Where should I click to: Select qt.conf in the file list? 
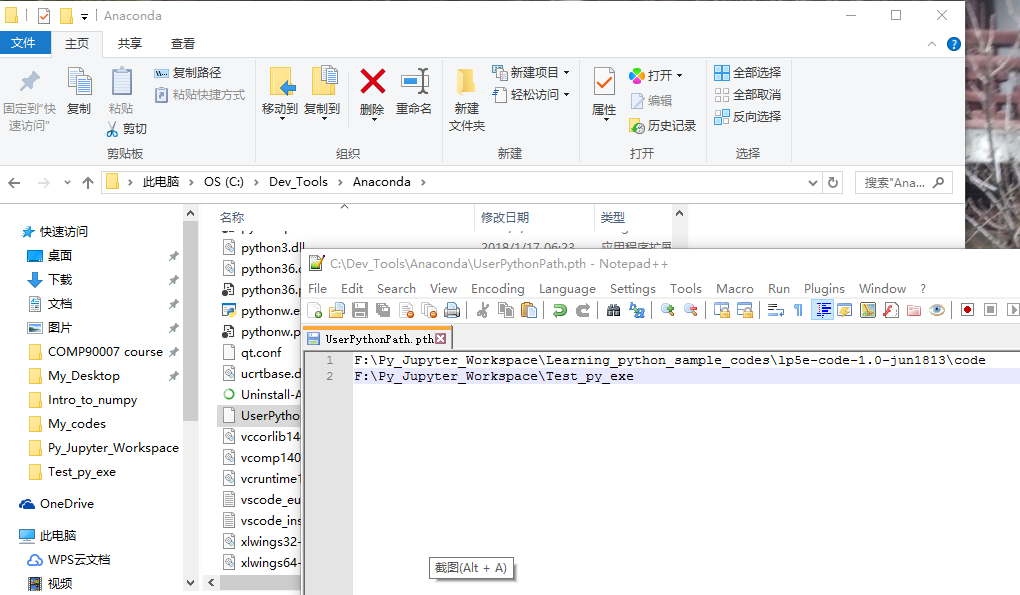pos(260,352)
